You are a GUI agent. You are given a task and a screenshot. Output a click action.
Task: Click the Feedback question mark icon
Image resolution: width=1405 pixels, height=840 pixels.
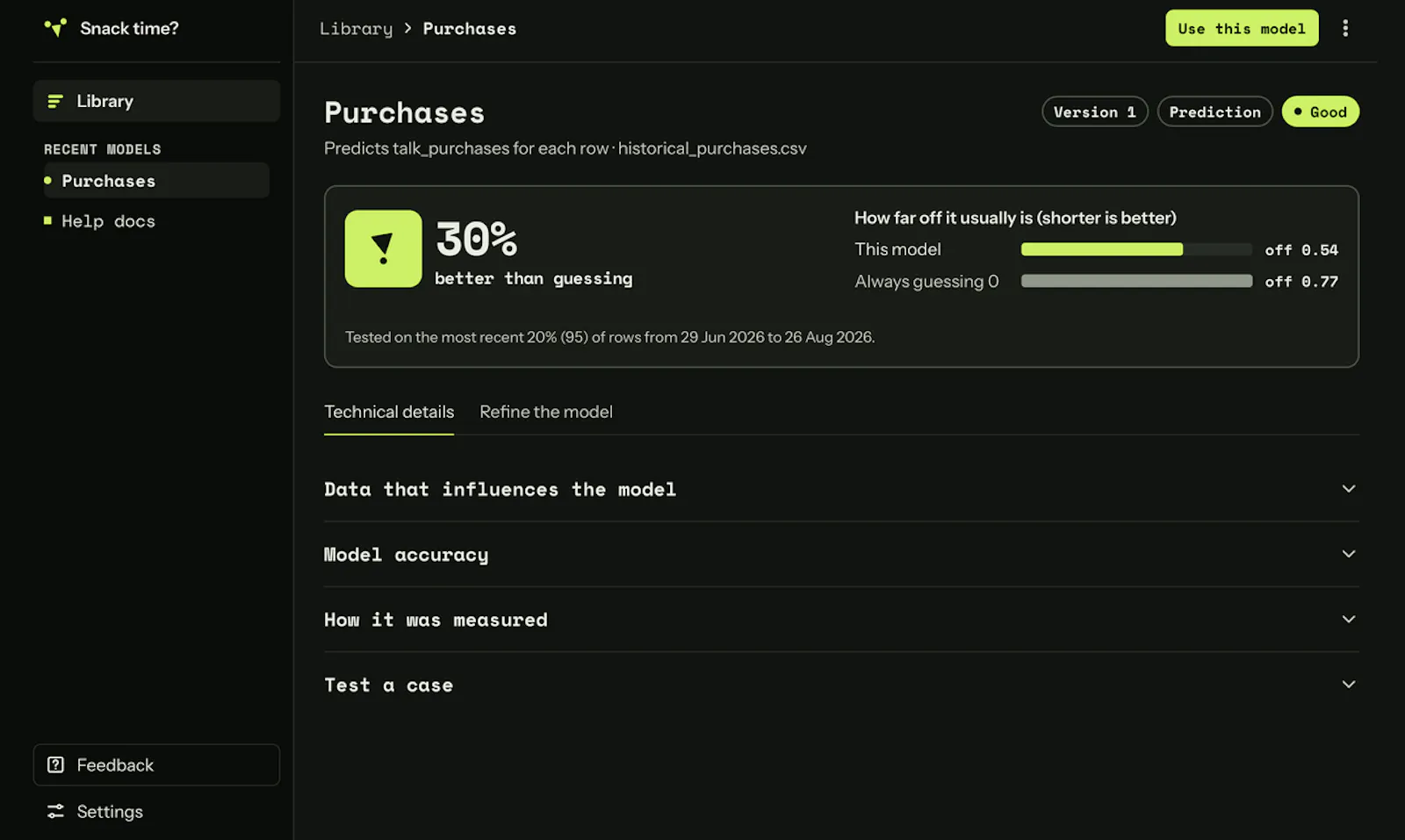55,765
